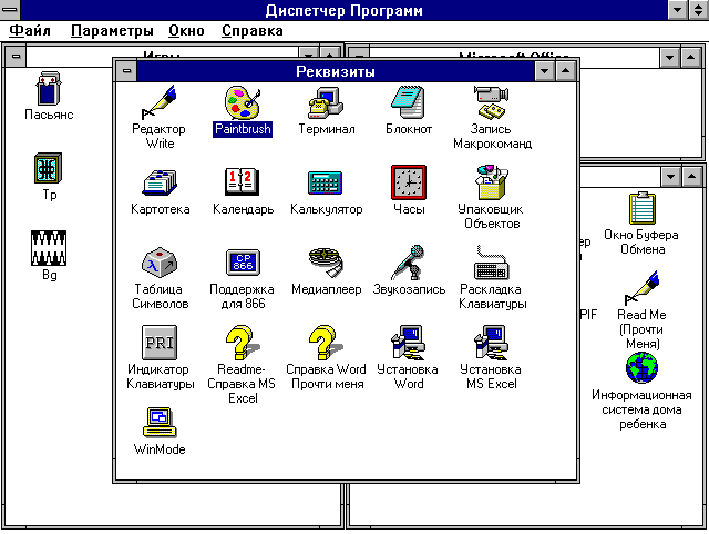The width and height of the screenshot is (709, 534).
Task: Select the Блокнот notepad icon
Action: tap(408, 103)
